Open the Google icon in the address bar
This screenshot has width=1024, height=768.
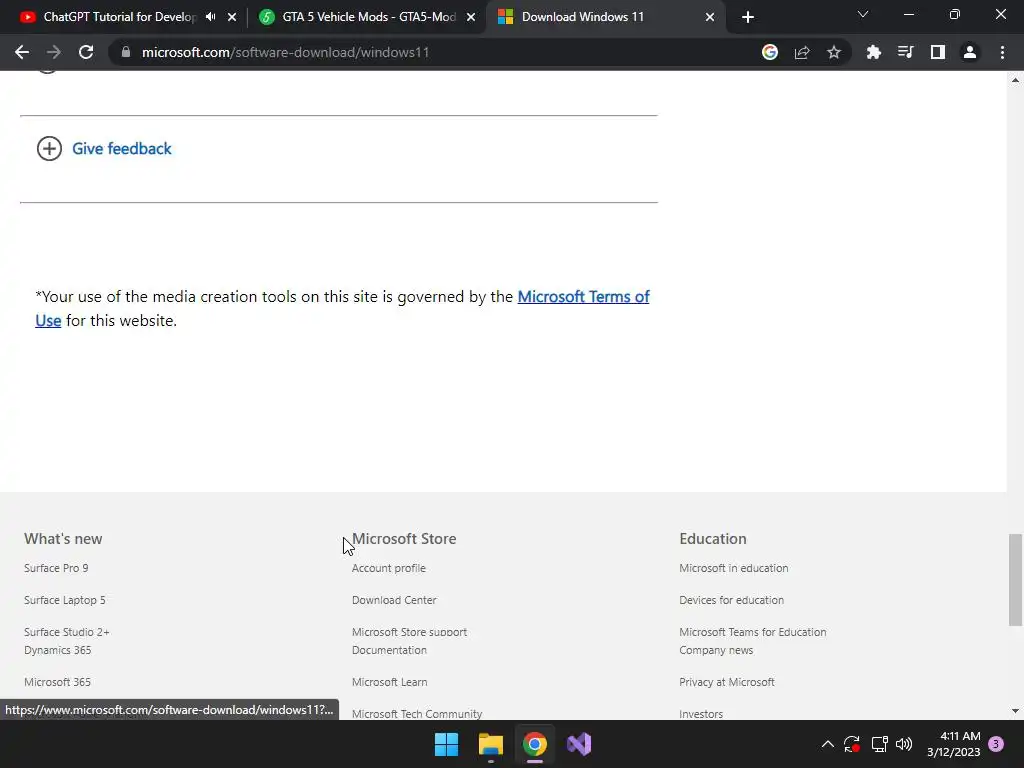770,52
